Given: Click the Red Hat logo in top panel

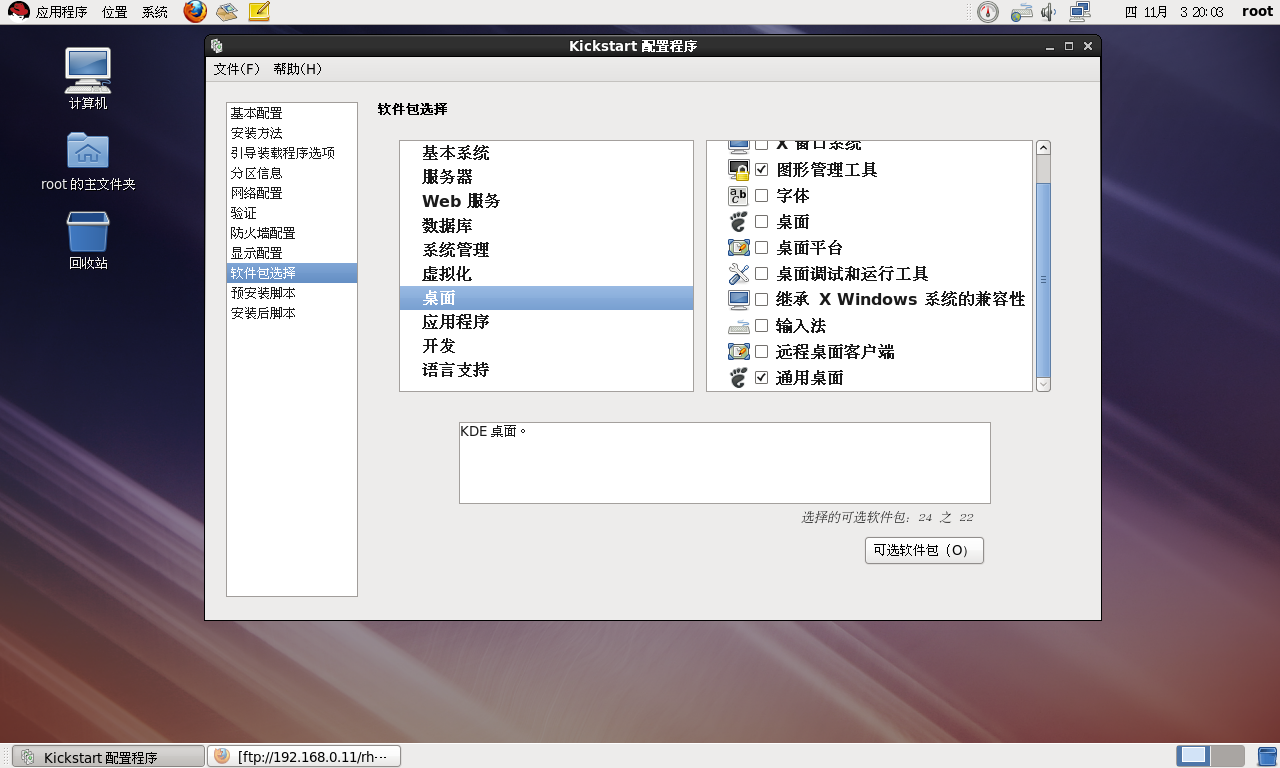Looking at the screenshot, I should tap(18, 12).
